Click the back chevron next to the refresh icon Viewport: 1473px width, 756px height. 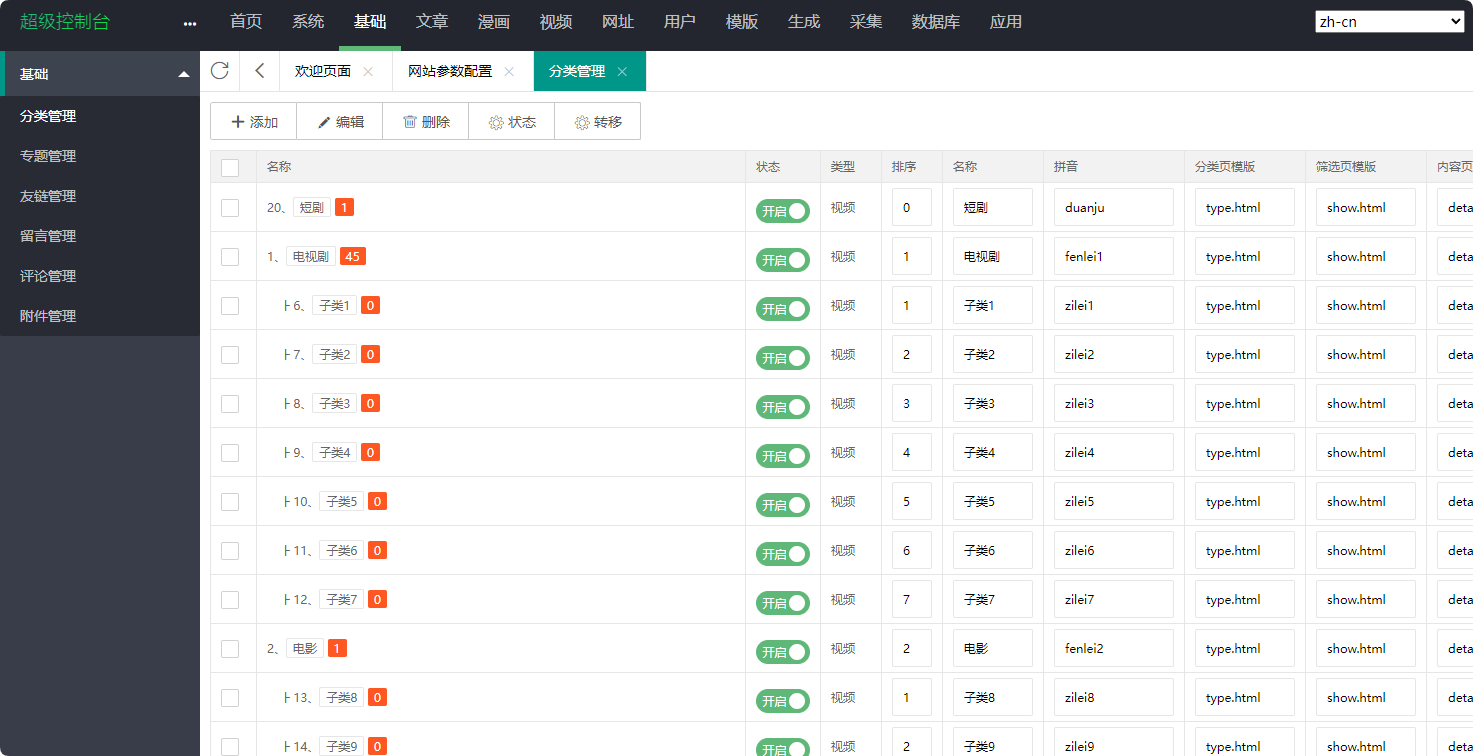coord(258,71)
